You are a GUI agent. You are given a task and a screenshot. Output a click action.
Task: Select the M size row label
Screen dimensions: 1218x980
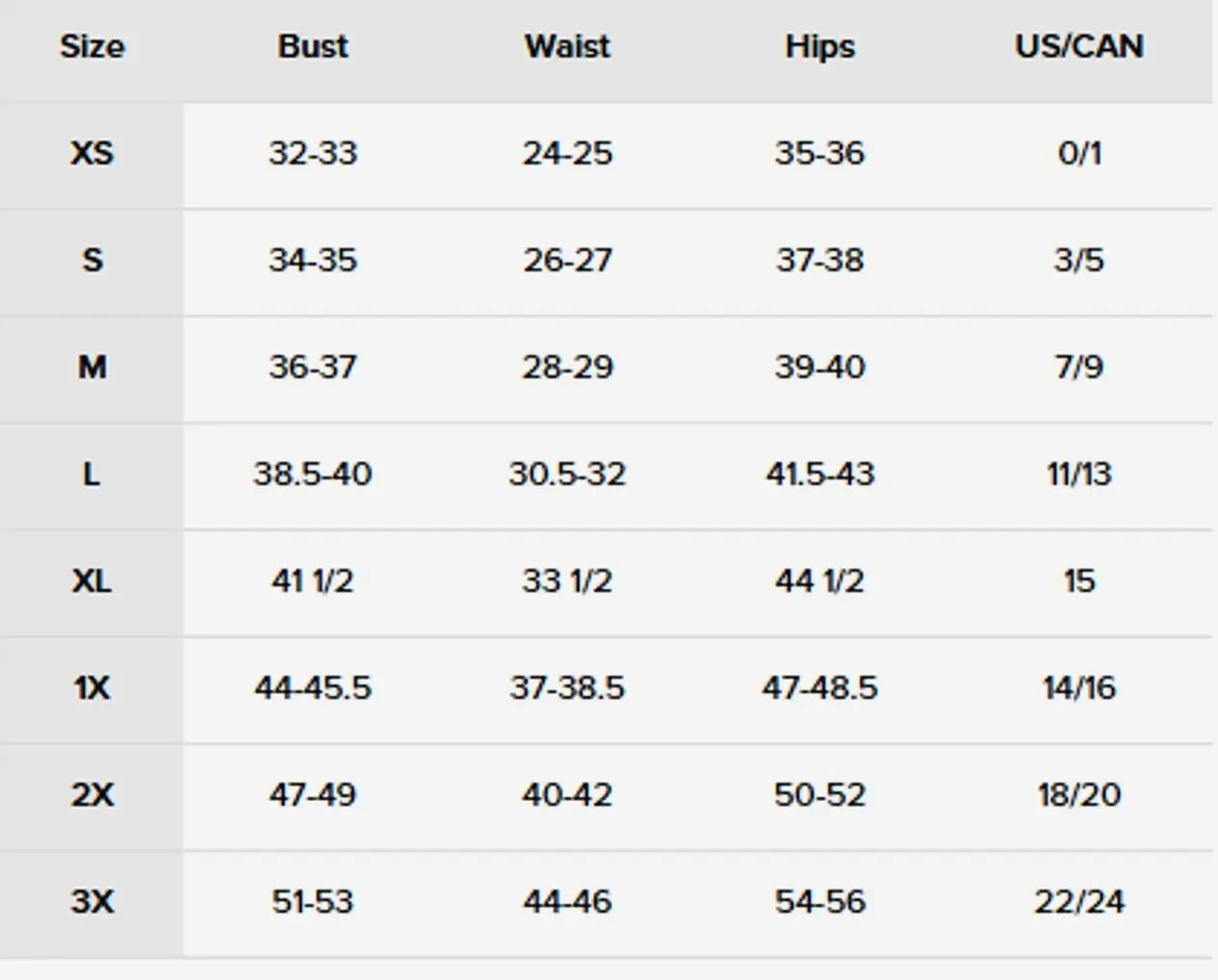tap(91, 367)
